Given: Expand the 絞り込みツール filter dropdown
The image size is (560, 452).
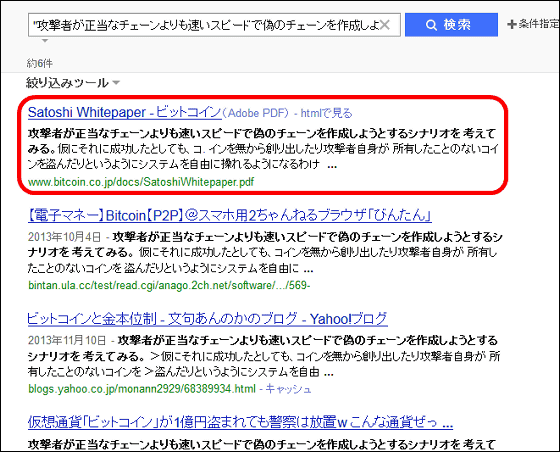Looking at the screenshot, I should [73, 83].
